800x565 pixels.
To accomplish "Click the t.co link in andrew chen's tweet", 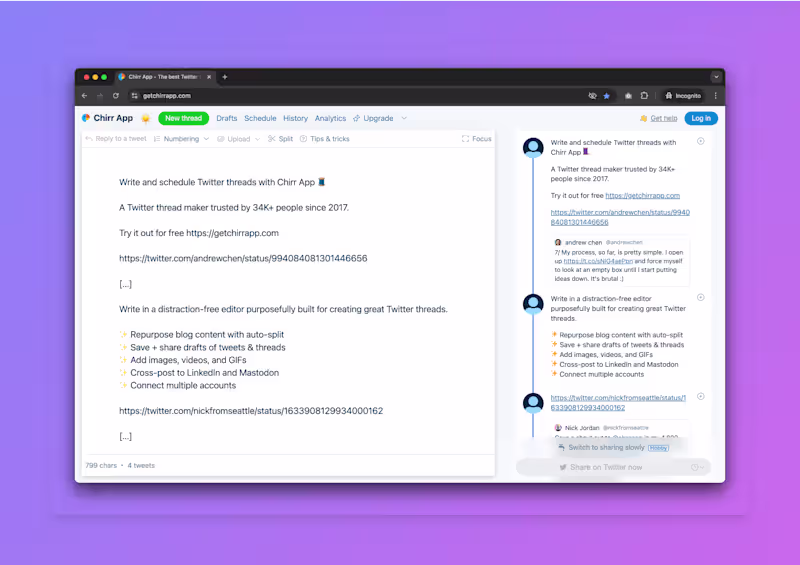I will tap(598, 261).
